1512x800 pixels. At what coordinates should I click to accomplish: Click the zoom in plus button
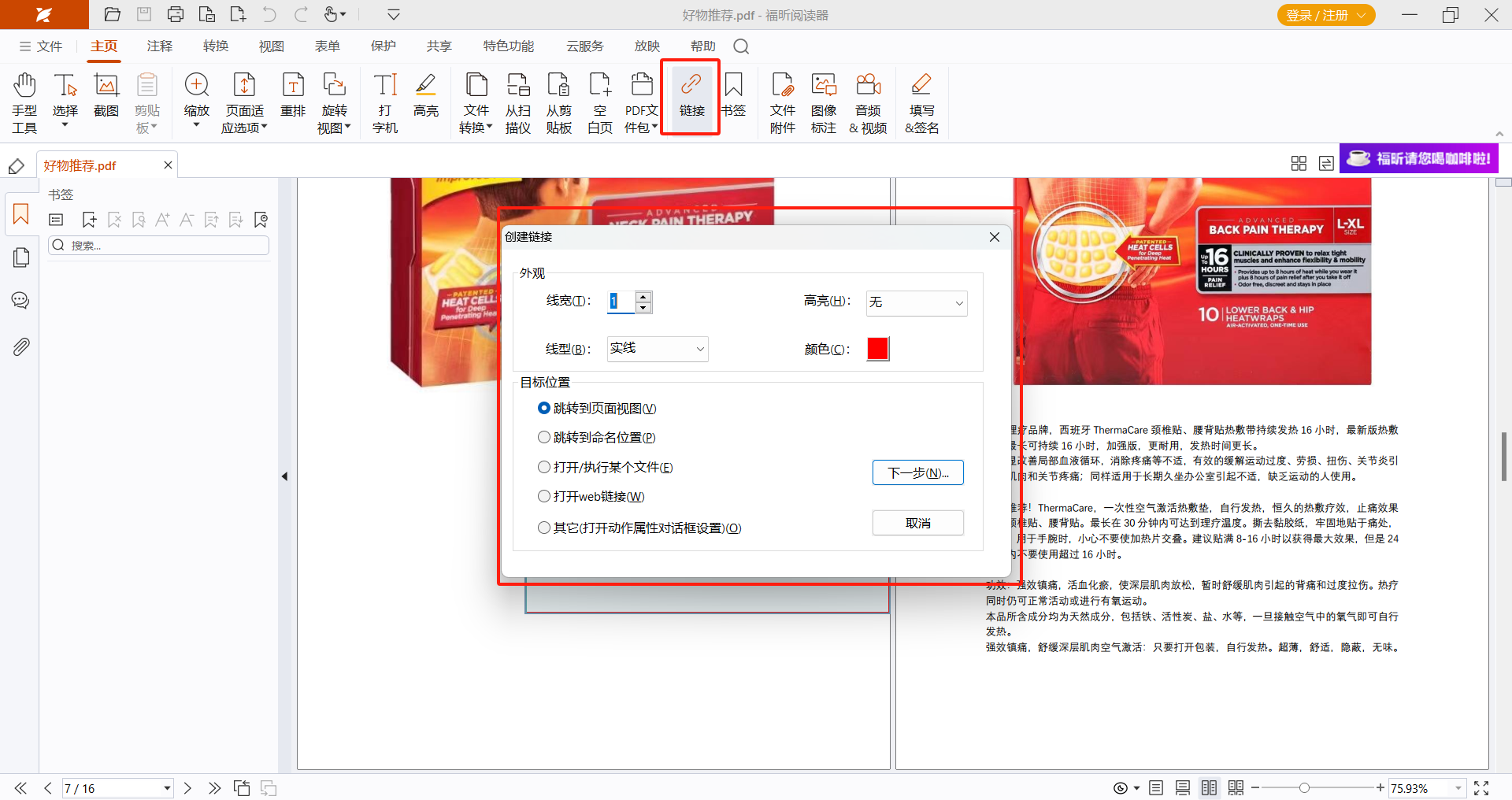[1380, 788]
